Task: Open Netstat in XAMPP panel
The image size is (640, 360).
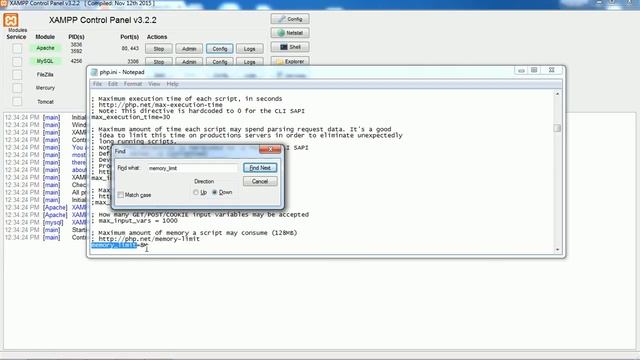Action: point(290,33)
